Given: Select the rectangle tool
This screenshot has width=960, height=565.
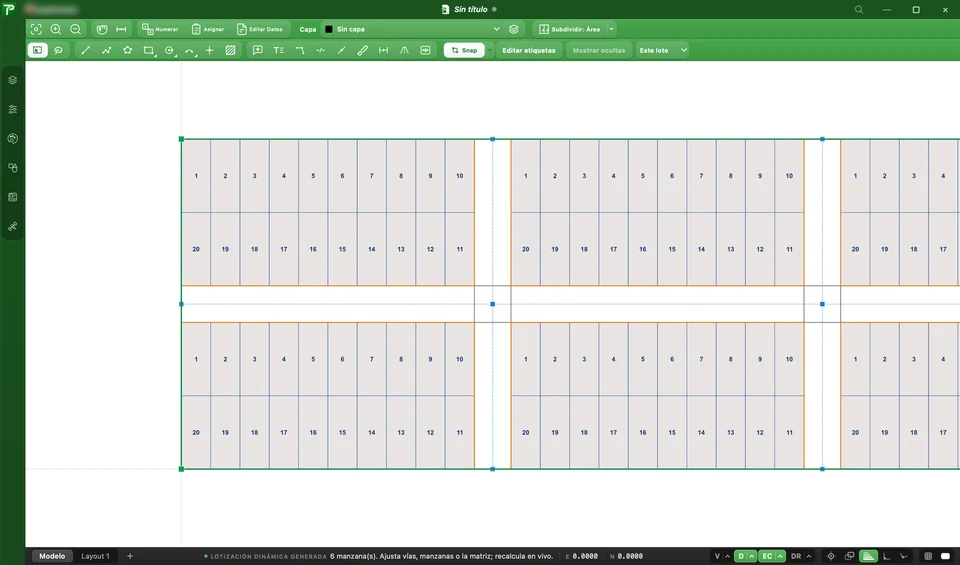Looking at the screenshot, I should [149, 50].
